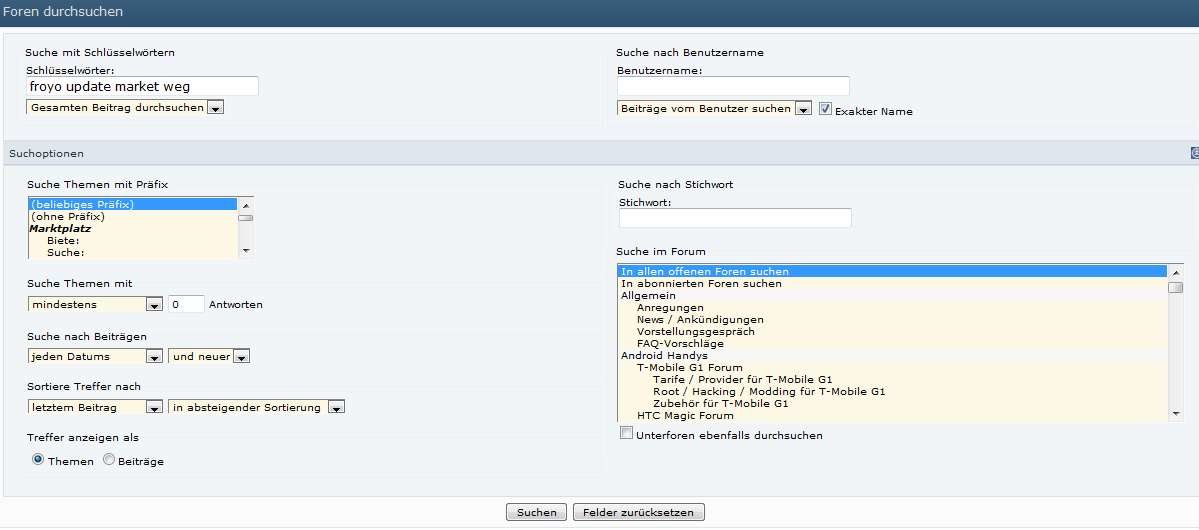This screenshot has width=1199, height=530.
Task: Open Beiträge vom Benutzer suchen dropdown
Action: (x=714, y=109)
